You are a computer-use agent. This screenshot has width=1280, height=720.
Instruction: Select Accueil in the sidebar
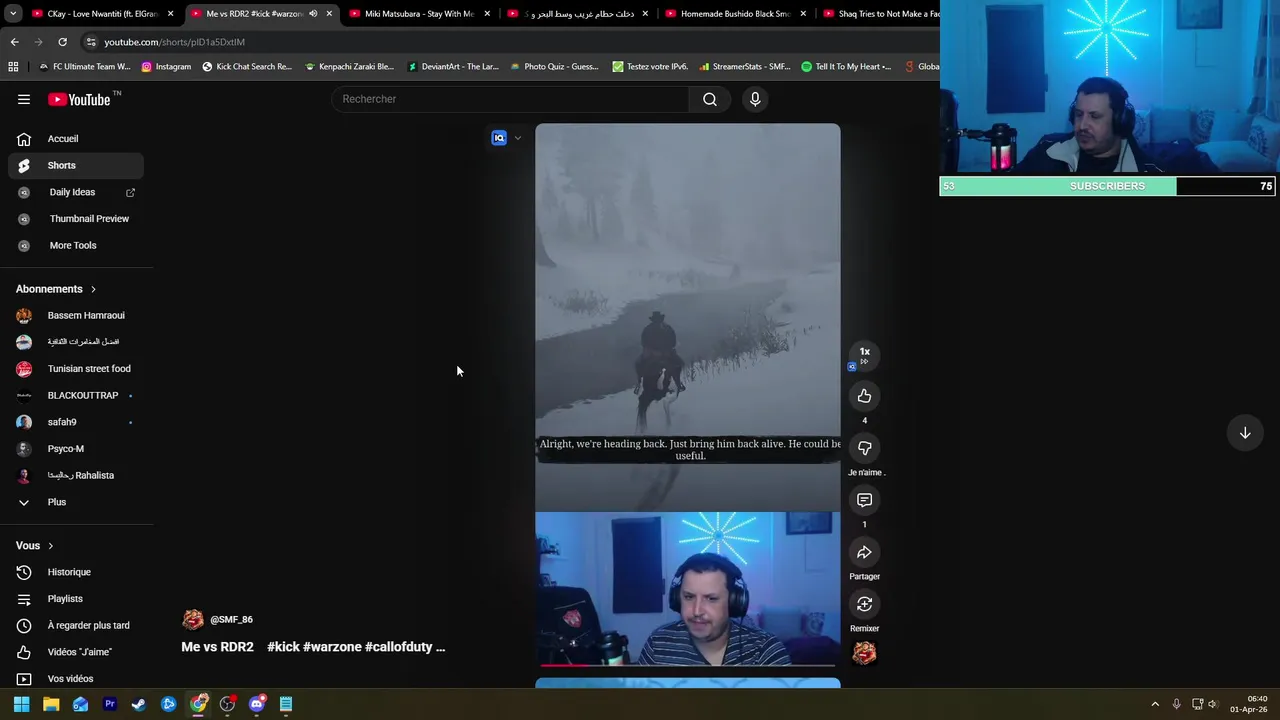[x=76, y=139]
